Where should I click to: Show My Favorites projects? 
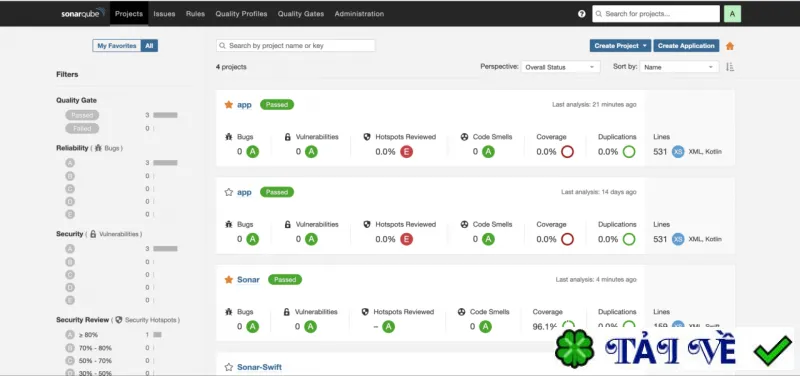117,46
